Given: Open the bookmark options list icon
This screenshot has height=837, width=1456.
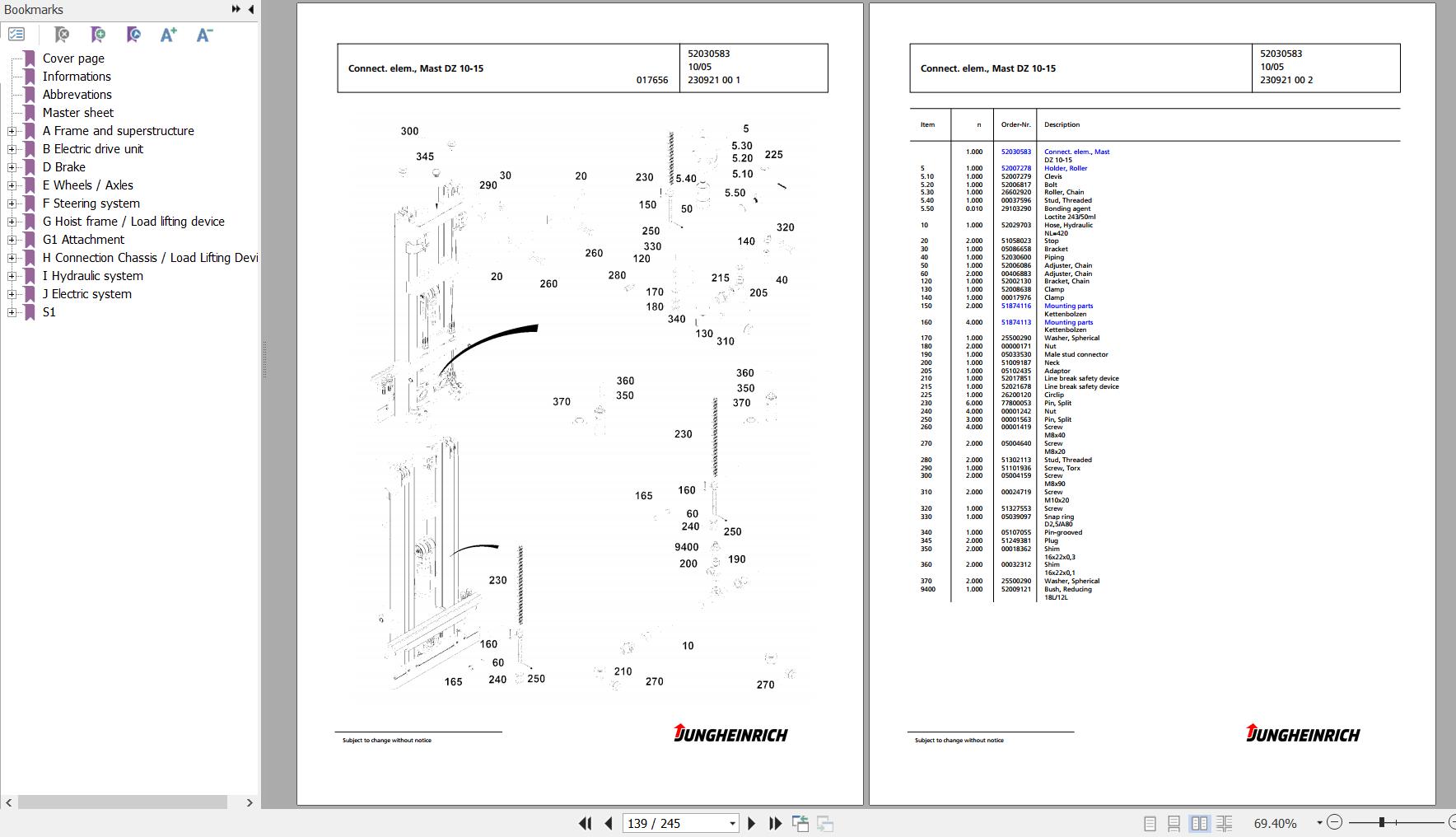Looking at the screenshot, I should [x=16, y=35].
